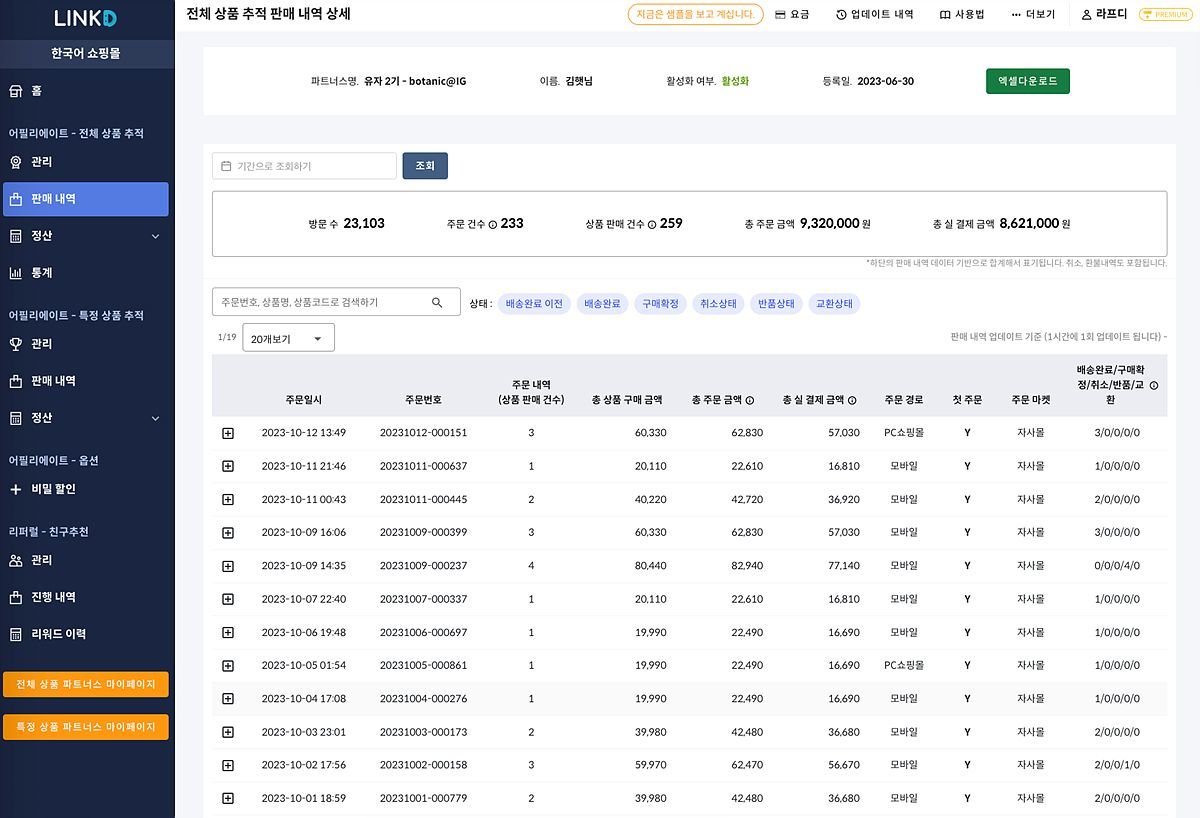Image resolution: width=1200 pixels, height=818 pixels.
Task: Expand order row 20231012-000151
Action: [x=228, y=433]
